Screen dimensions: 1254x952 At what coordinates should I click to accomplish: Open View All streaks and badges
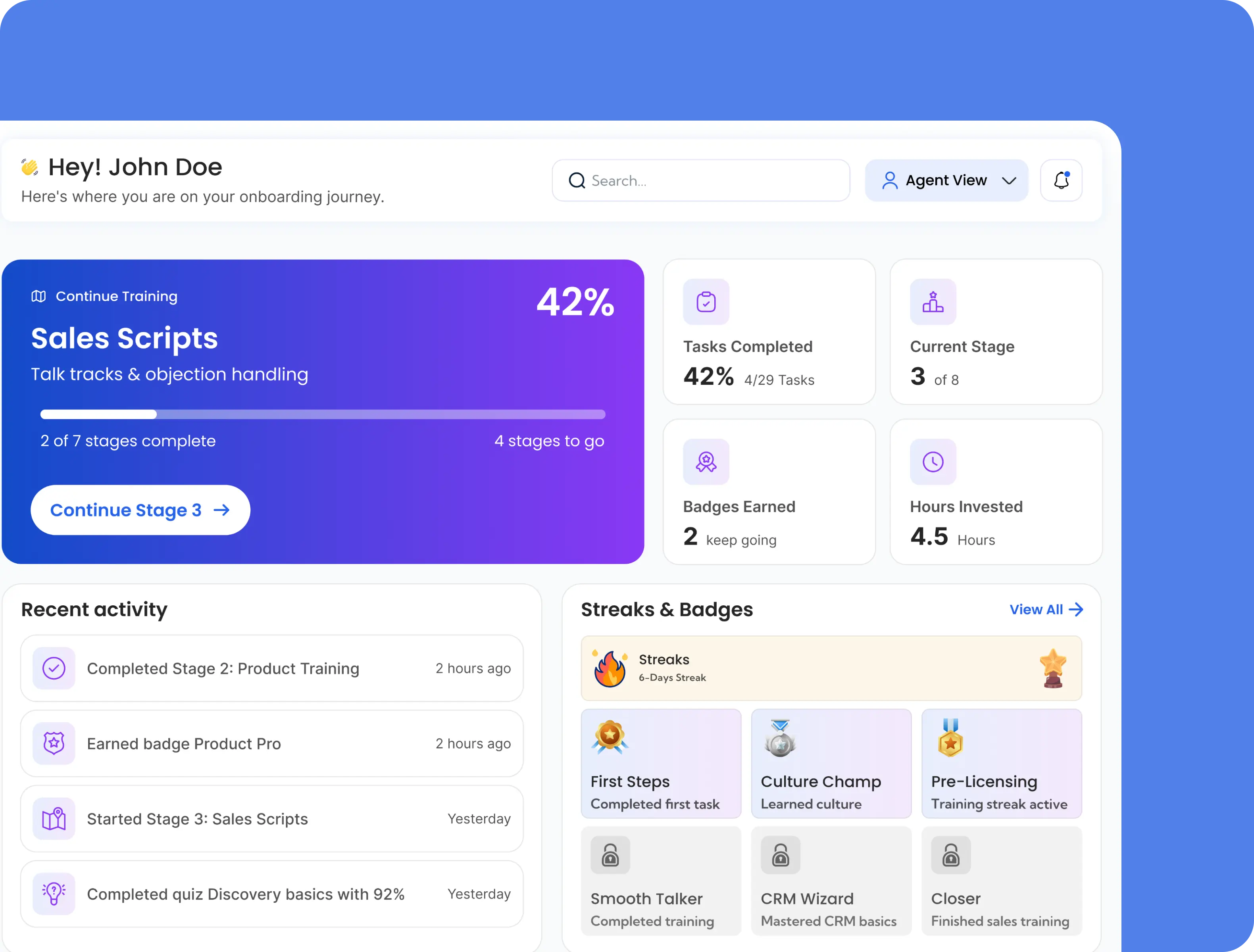[x=1046, y=610]
